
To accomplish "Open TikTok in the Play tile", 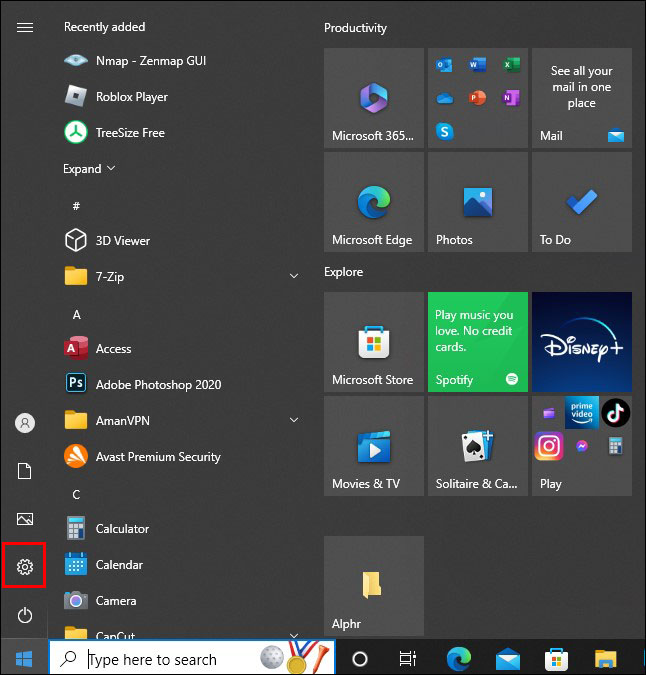I will (x=615, y=413).
